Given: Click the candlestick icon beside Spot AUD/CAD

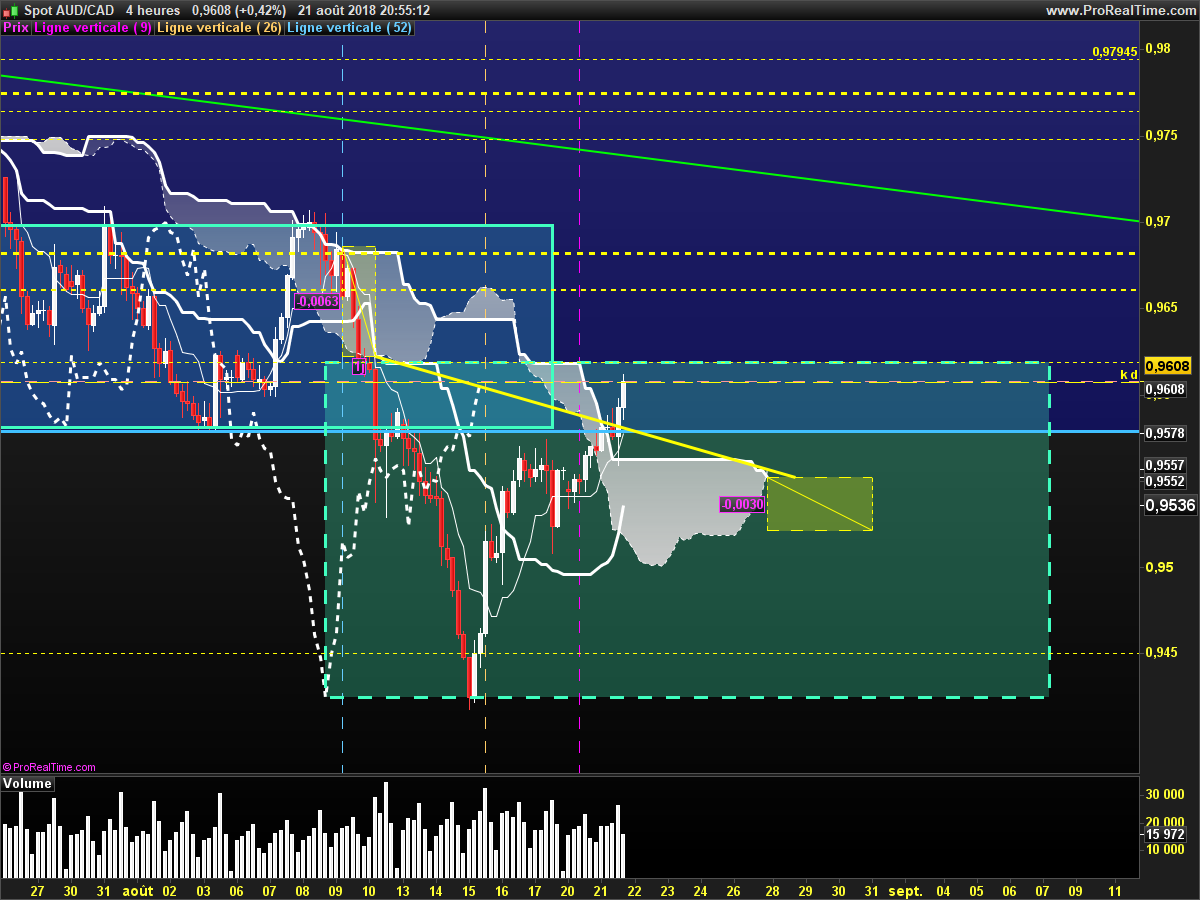Looking at the screenshot, I should click(11, 9).
